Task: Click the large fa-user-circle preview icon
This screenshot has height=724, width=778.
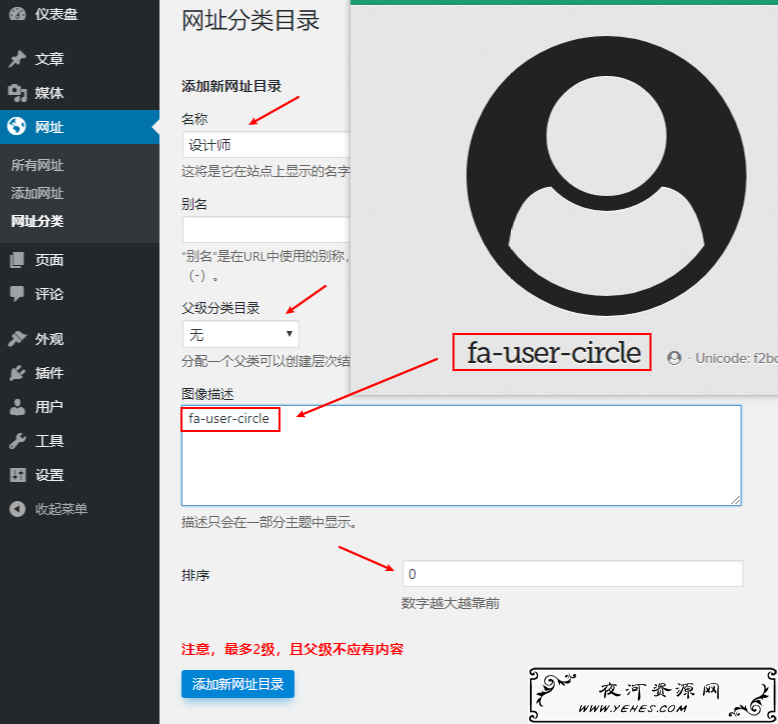Action: click(606, 176)
